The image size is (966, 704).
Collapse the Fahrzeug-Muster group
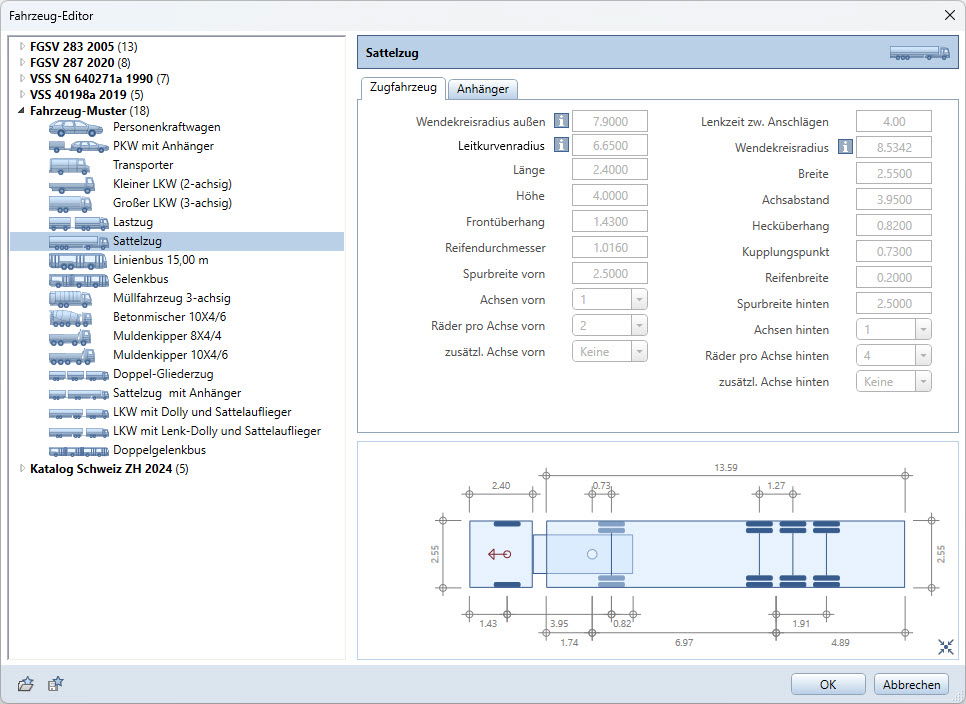[x=22, y=111]
